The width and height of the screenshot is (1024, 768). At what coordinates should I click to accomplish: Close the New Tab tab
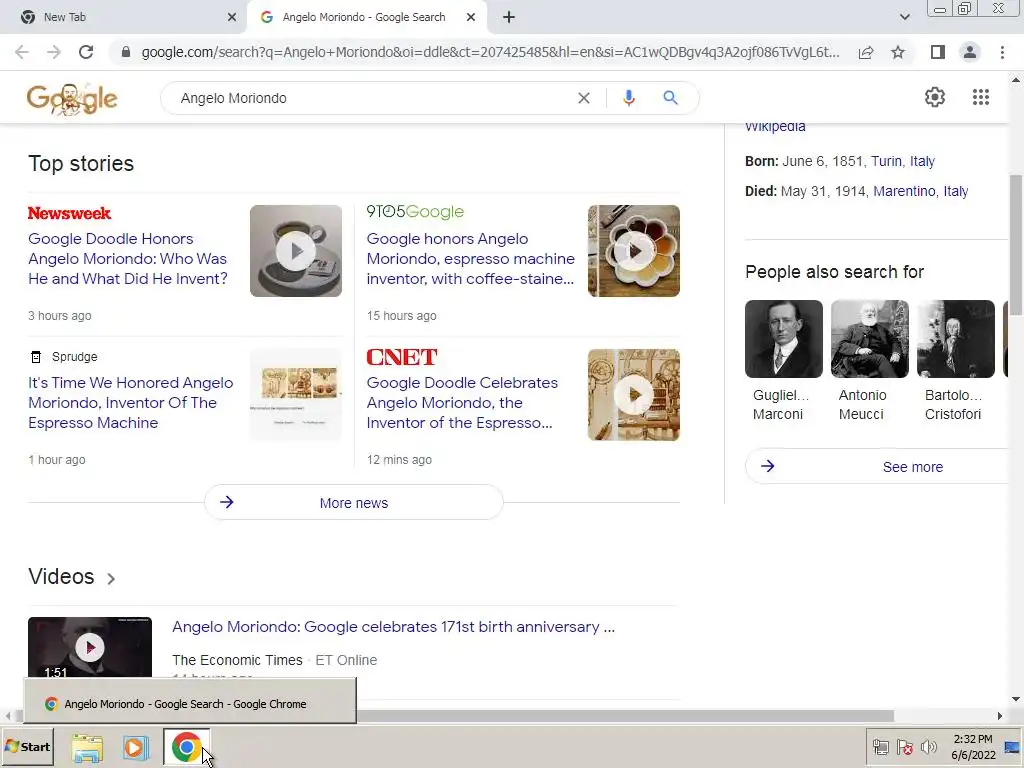pos(232,17)
